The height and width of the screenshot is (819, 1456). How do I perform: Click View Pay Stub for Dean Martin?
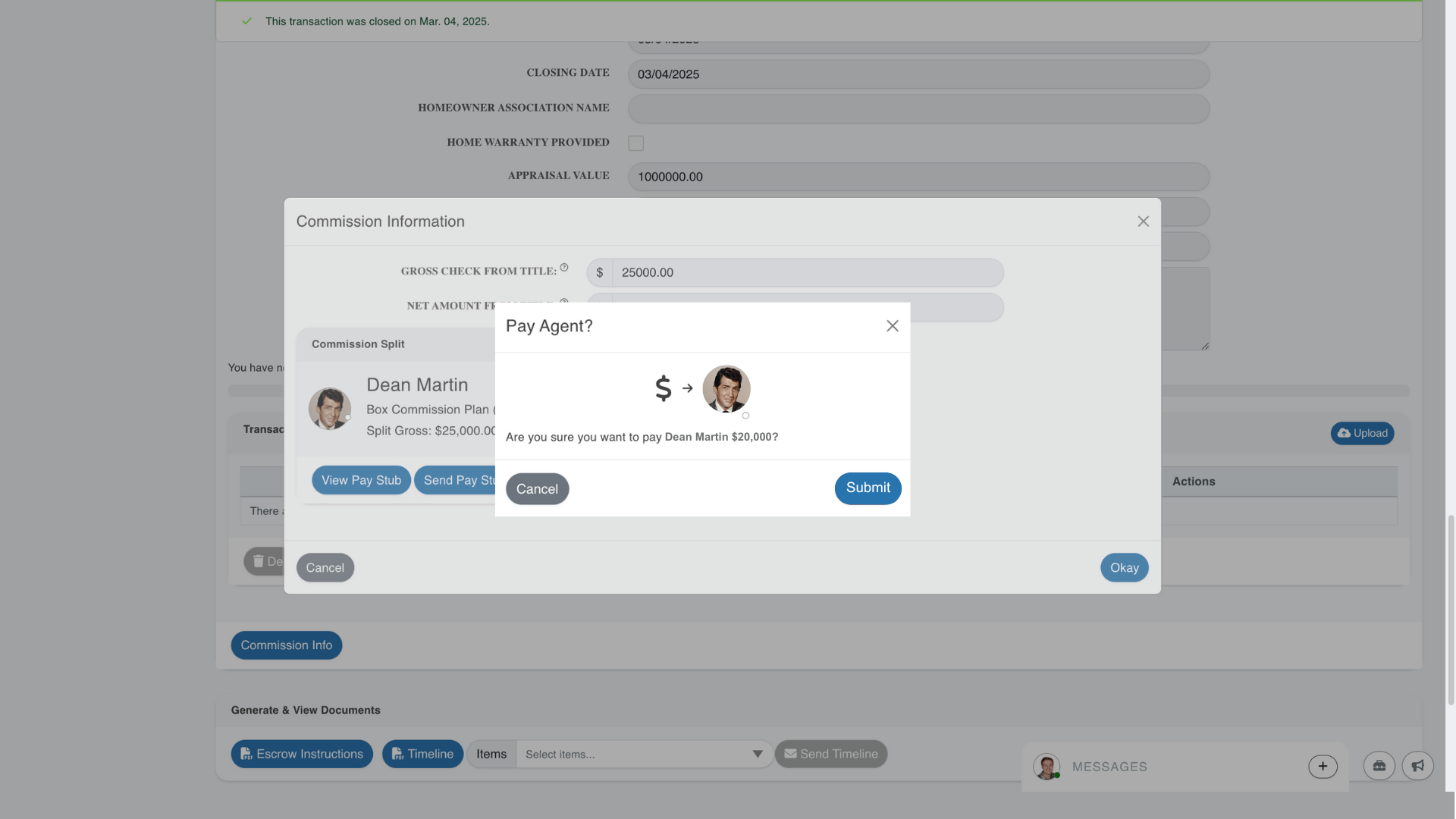(x=361, y=479)
